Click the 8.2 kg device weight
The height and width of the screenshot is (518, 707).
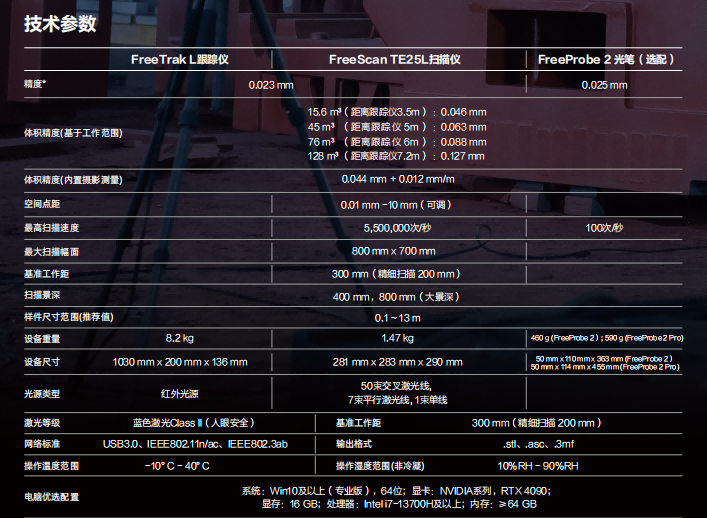[180, 338]
